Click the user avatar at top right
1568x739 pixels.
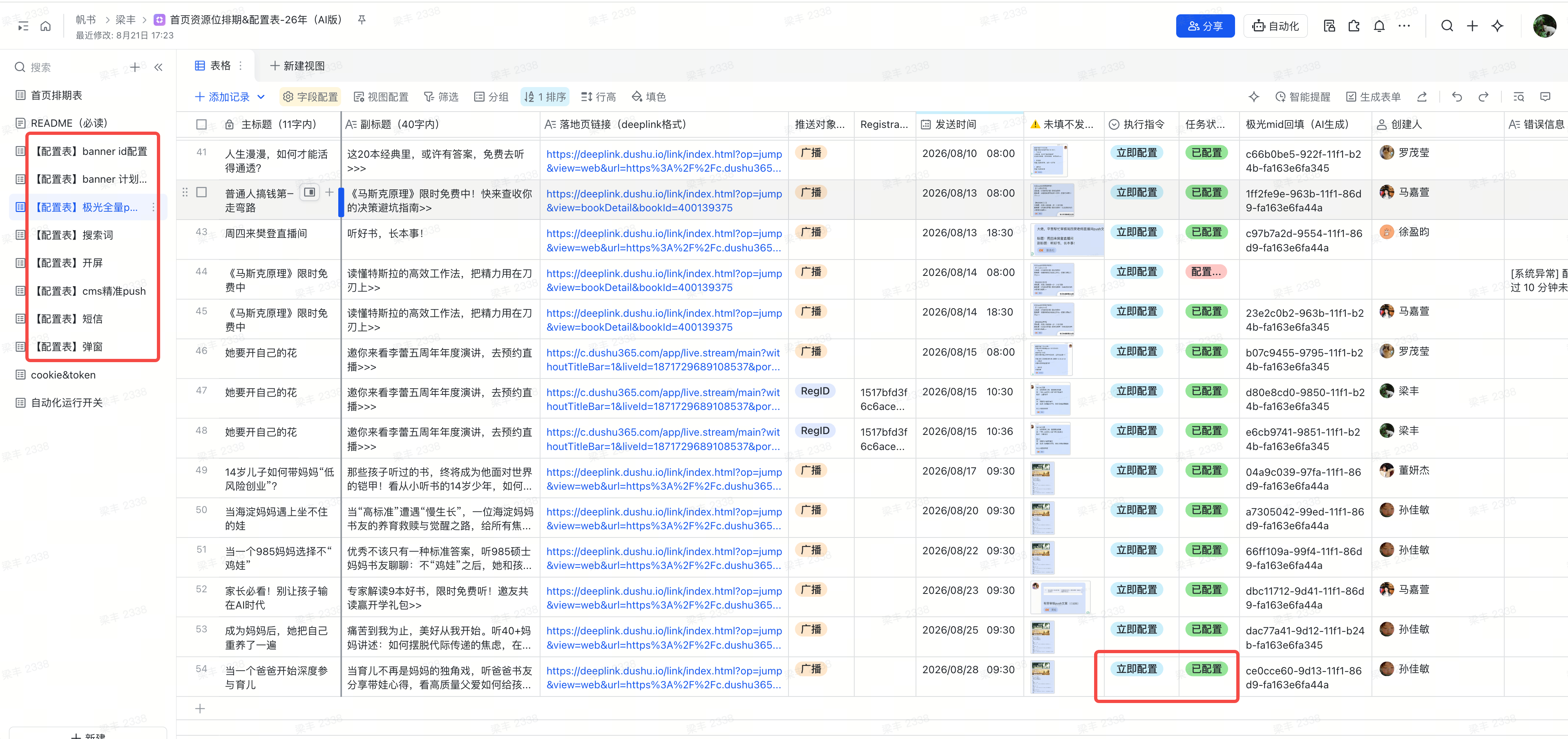(1543, 26)
